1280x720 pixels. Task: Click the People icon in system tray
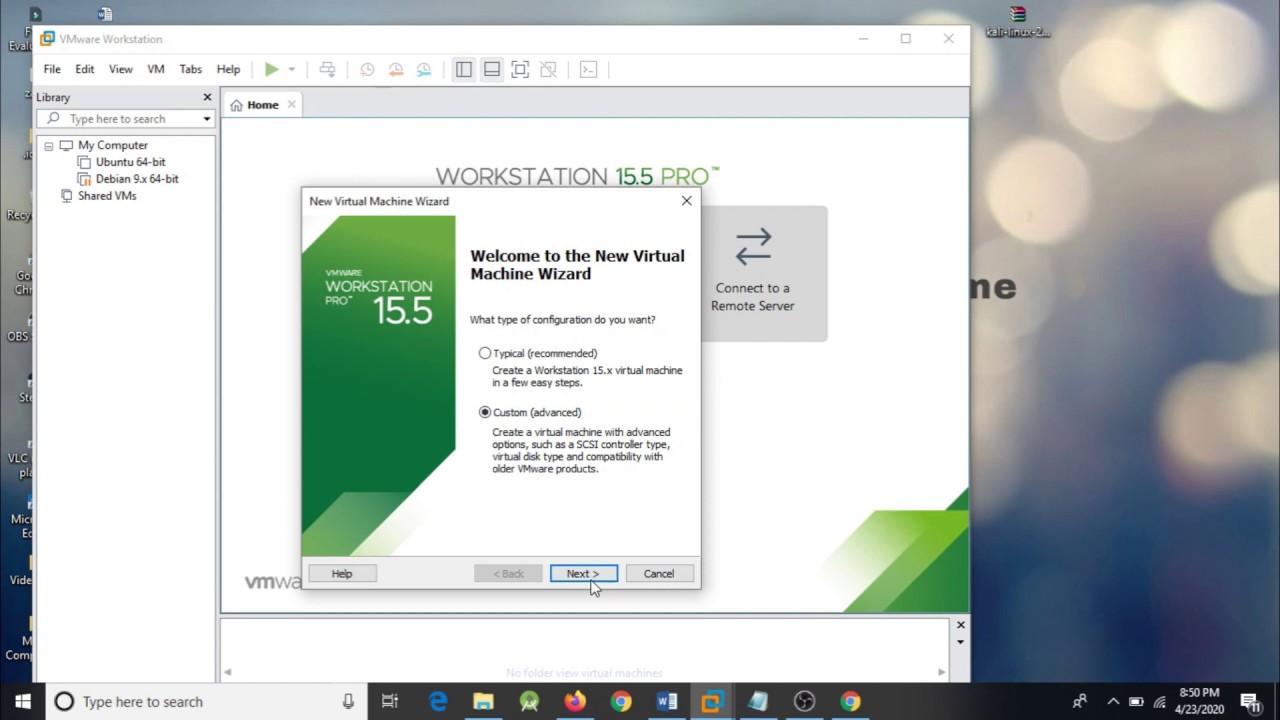1080,701
